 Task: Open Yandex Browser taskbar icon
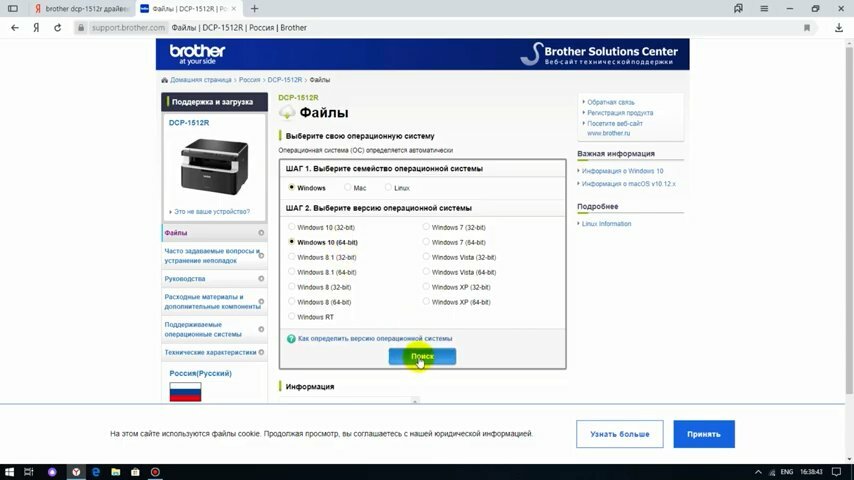coord(76,472)
